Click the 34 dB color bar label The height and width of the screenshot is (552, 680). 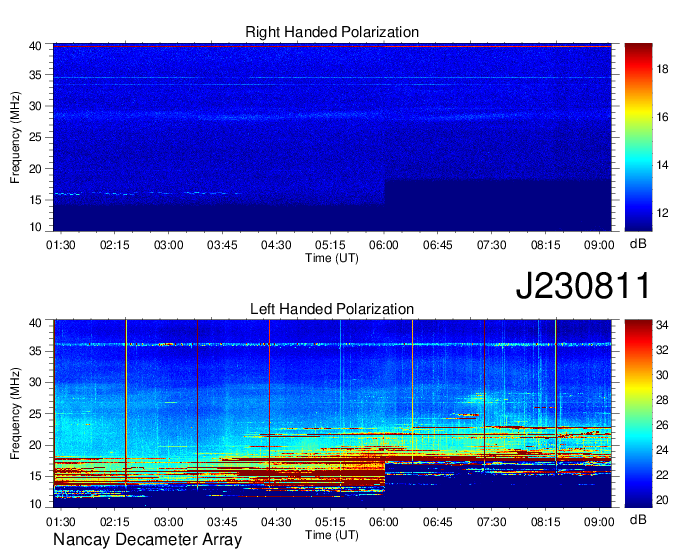(662, 325)
